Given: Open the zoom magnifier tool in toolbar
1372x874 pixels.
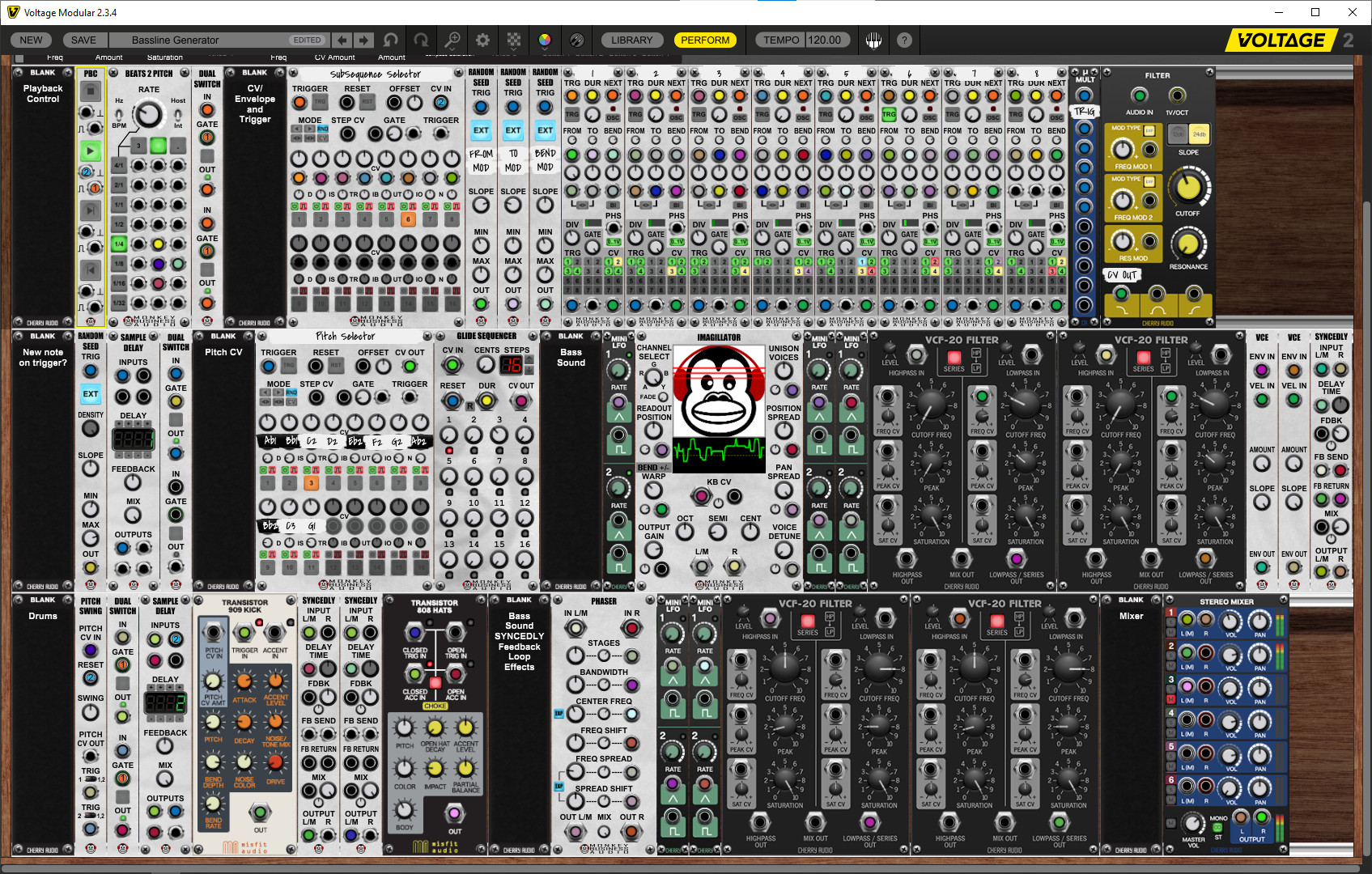Looking at the screenshot, I should (x=452, y=40).
